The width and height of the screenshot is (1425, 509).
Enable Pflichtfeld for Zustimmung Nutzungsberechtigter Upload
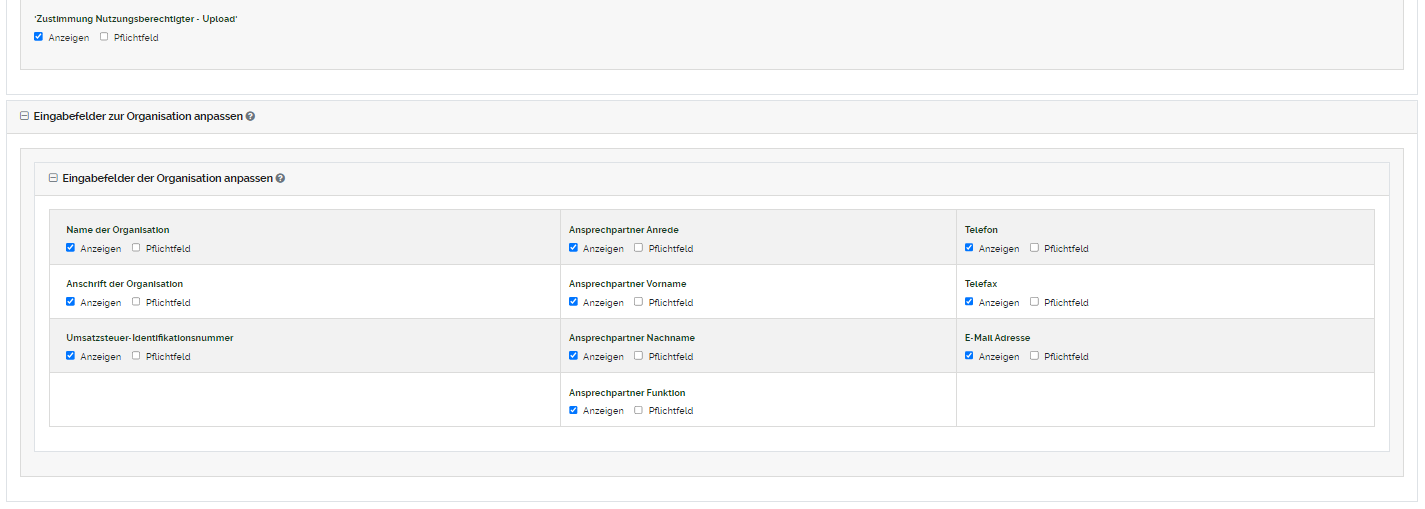pyautogui.click(x=104, y=37)
